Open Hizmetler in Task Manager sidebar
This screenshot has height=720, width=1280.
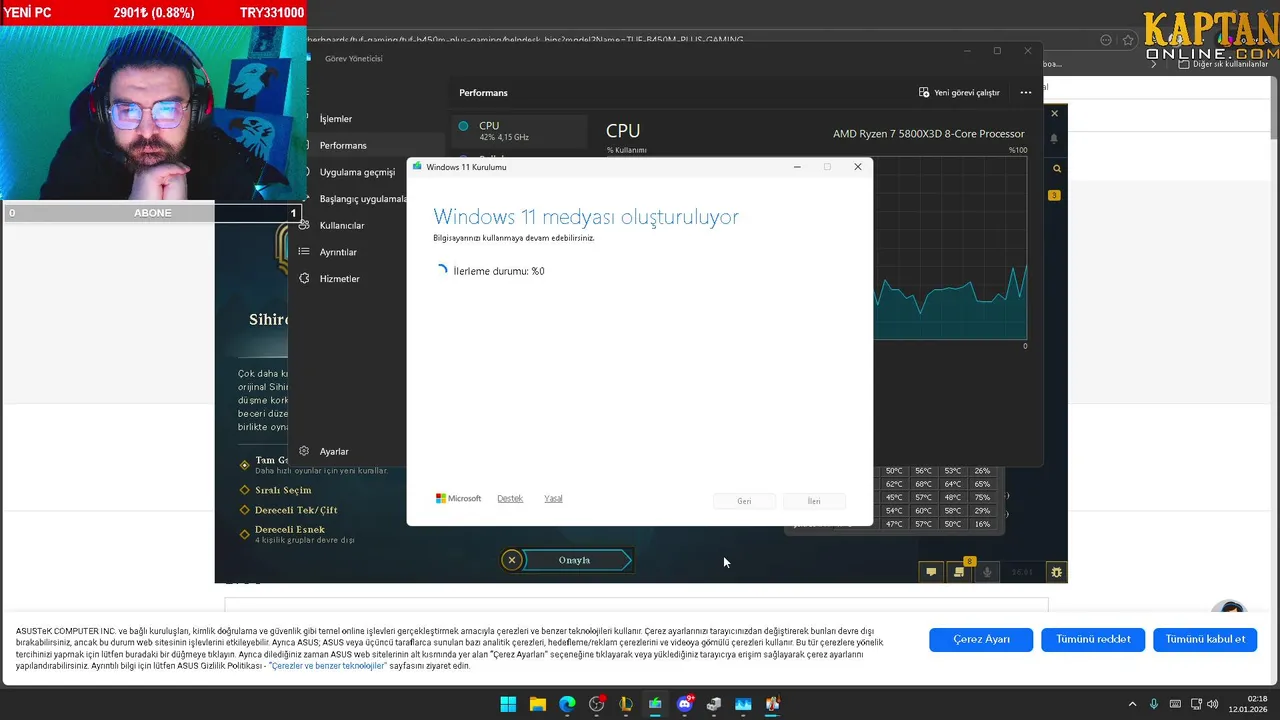point(339,279)
